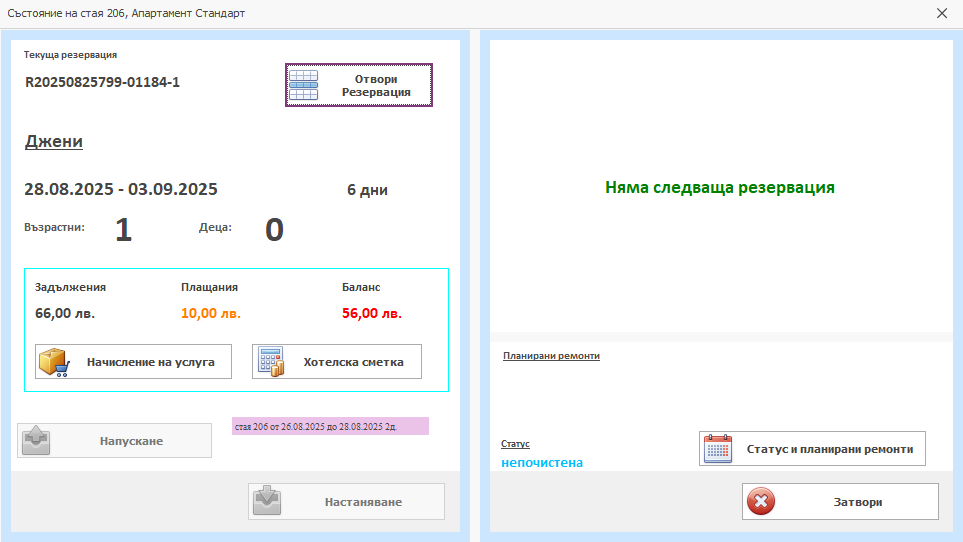This screenshot has width=963, height=542.
Task: Click the red balance amount 56,00 лв.
Action: click(371, 313)
